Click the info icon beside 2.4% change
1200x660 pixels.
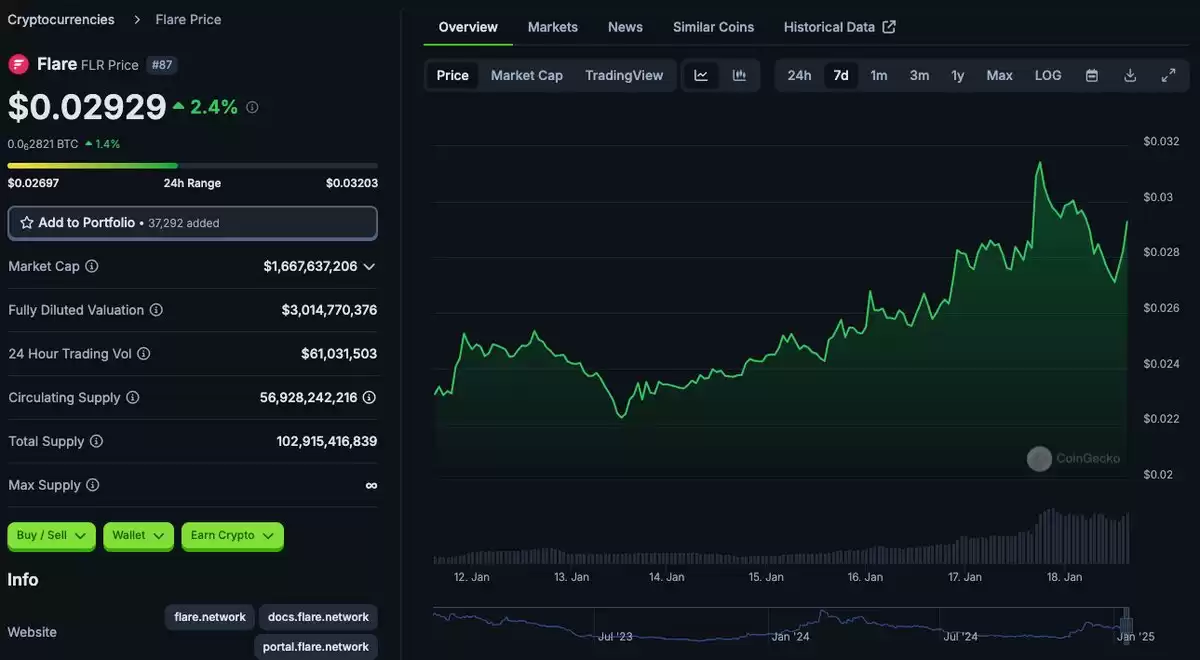click(252, 107)
